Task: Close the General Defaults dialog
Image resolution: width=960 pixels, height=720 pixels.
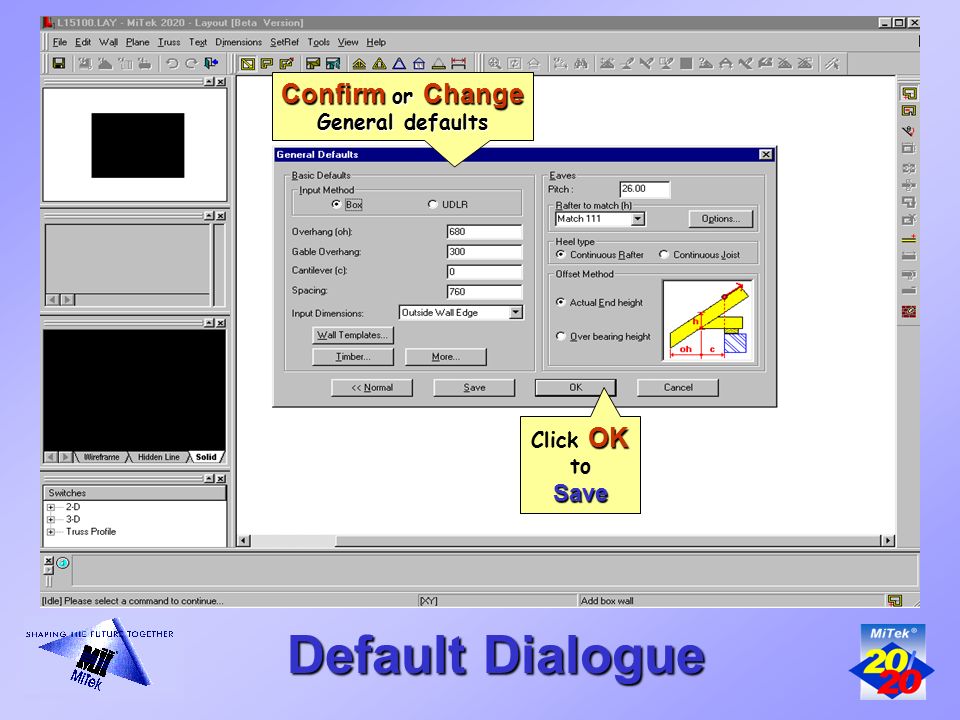Action: click(766, 154)
